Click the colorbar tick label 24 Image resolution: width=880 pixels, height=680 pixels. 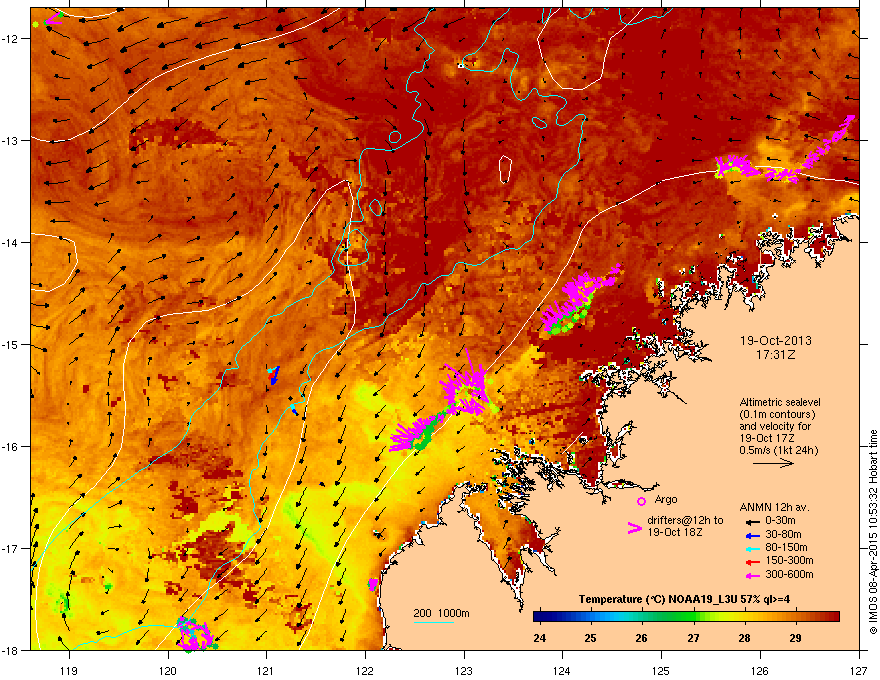539,638
